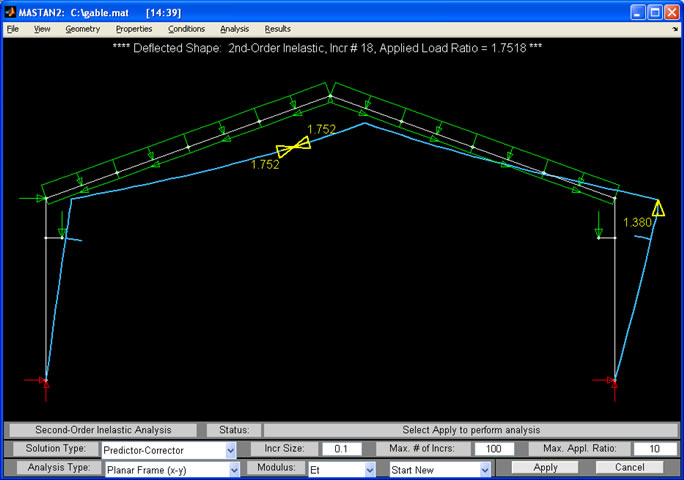Open the Conditions menu
Viewport: 684px width, 480px height.
click(186, 29)
